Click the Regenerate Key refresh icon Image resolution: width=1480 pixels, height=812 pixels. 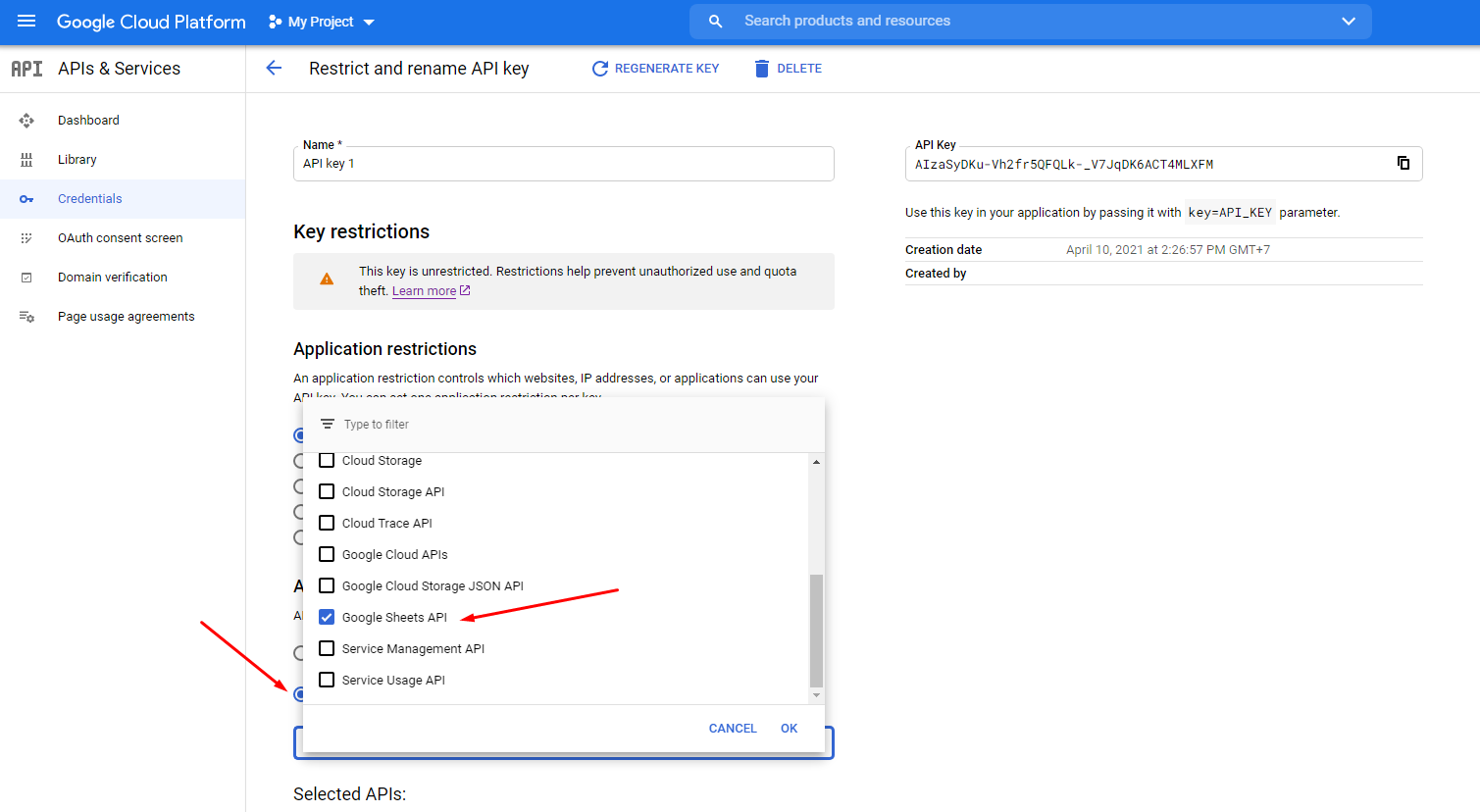pyautogui.click(x=599, y=68)
